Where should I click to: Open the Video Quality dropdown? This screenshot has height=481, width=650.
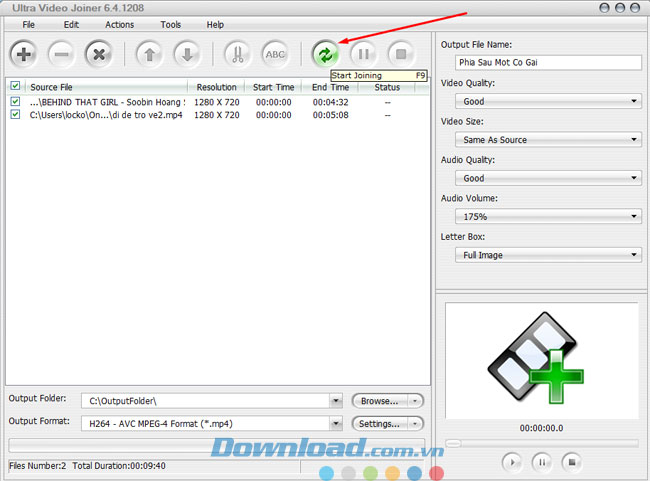(x=548, y=101)
